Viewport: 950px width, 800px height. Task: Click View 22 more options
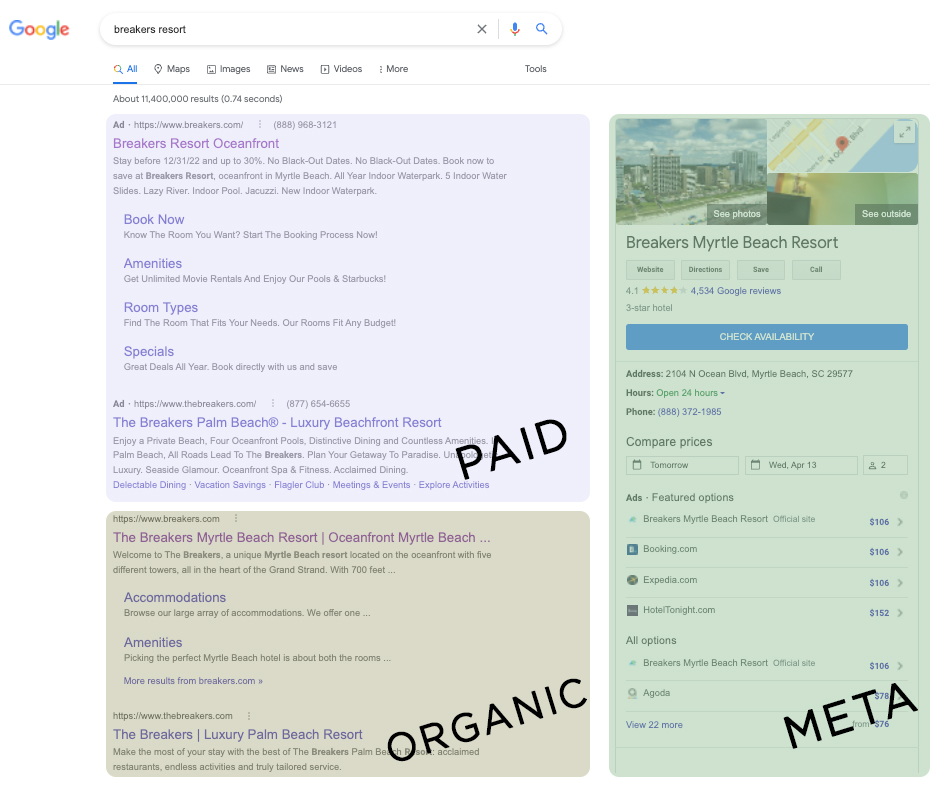click(654, 725)
